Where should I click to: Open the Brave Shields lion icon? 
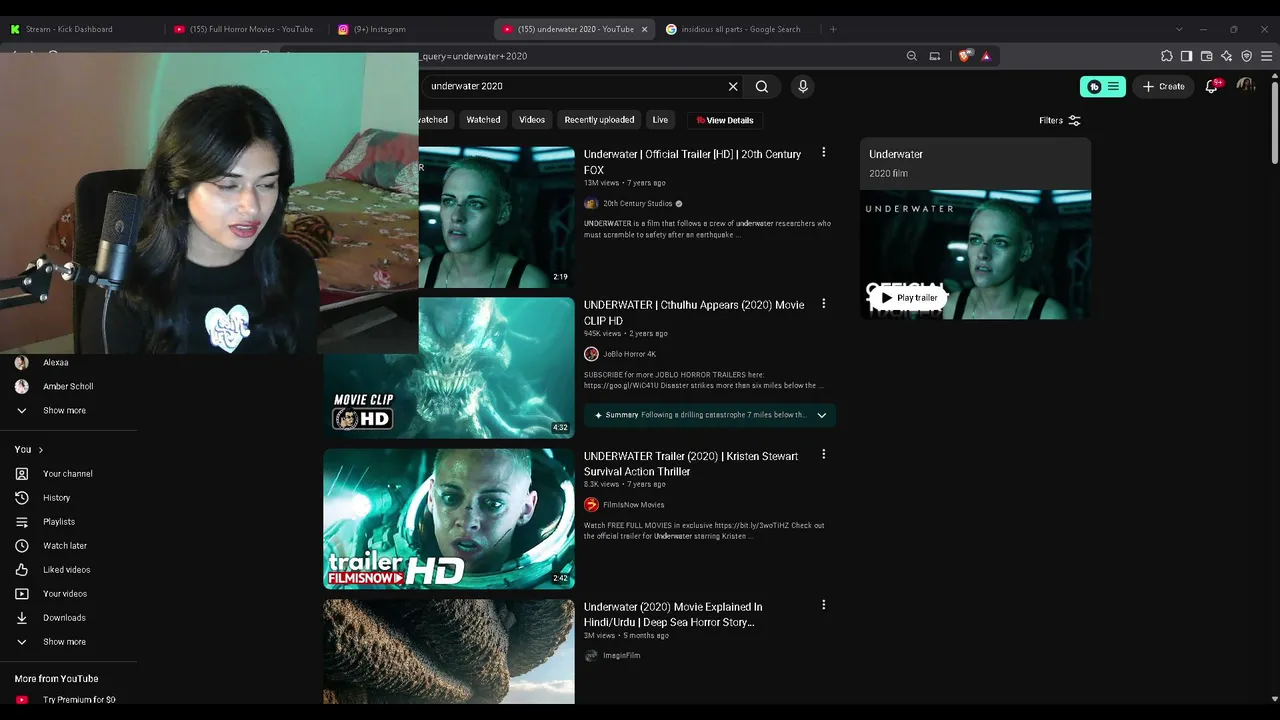click(964, 56)
